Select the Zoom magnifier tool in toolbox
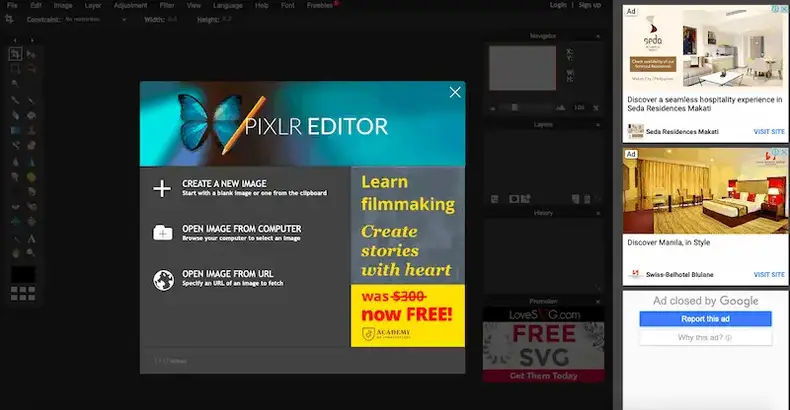Screen dimensions: 790x410 31,253
